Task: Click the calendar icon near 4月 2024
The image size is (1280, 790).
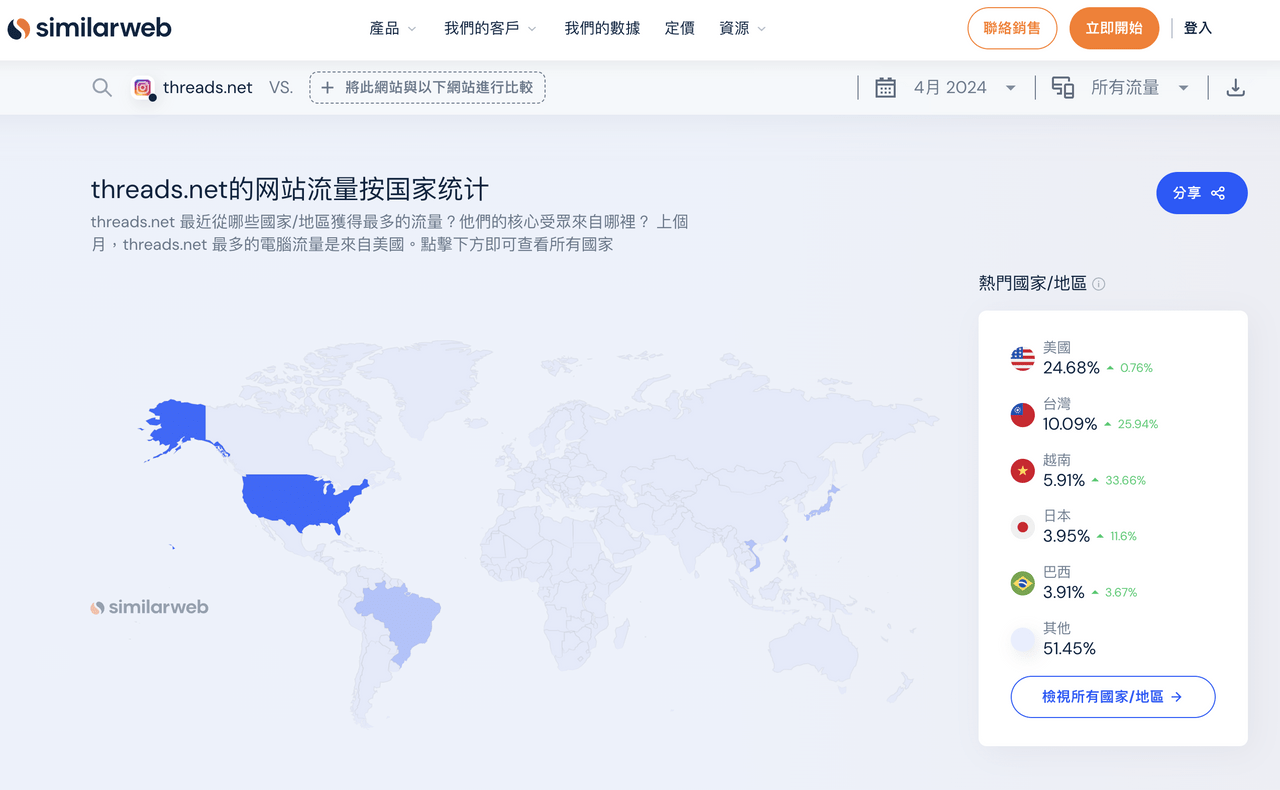Action: [x=885, y=87]
